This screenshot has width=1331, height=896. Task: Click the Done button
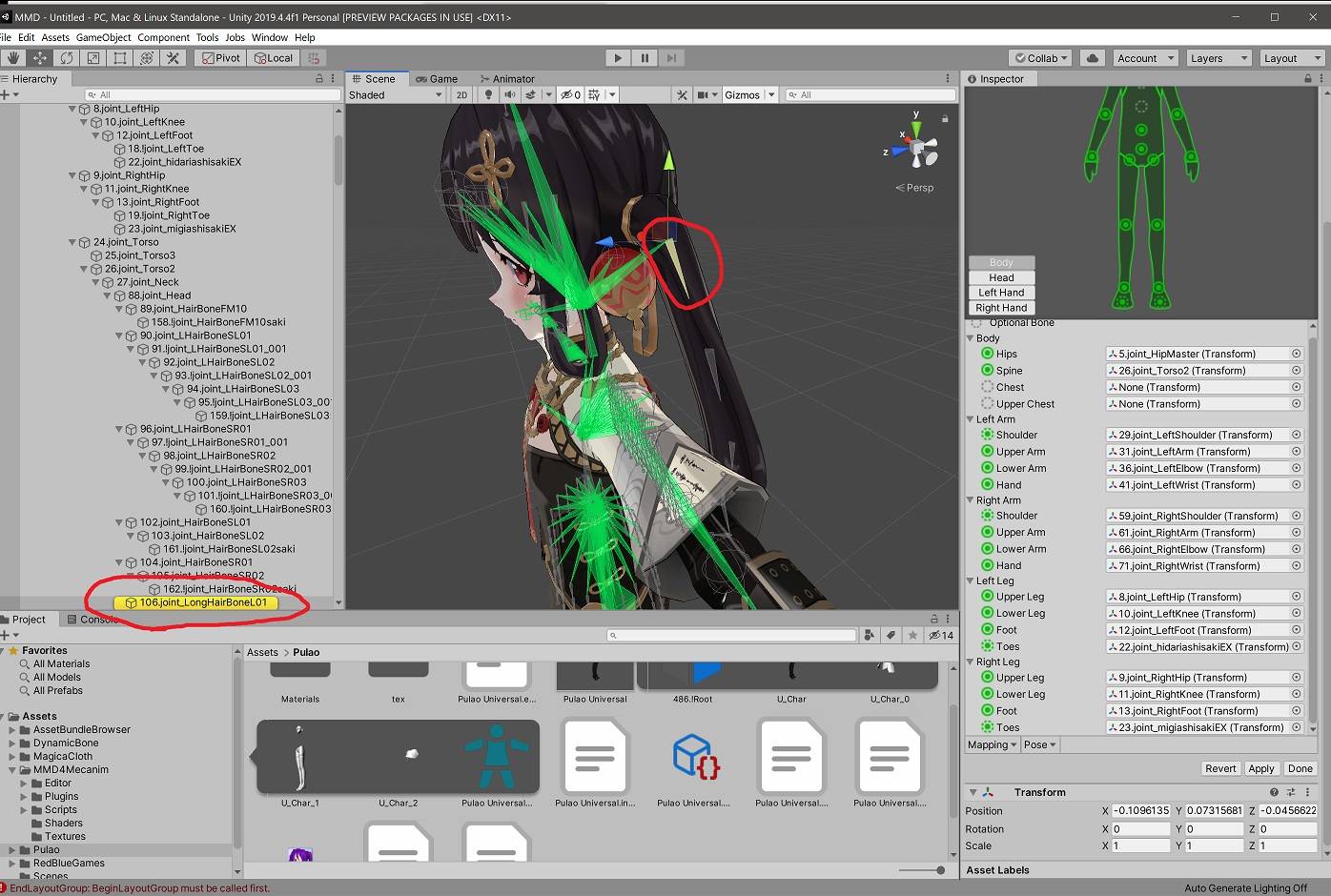(x=1300, y=768)
